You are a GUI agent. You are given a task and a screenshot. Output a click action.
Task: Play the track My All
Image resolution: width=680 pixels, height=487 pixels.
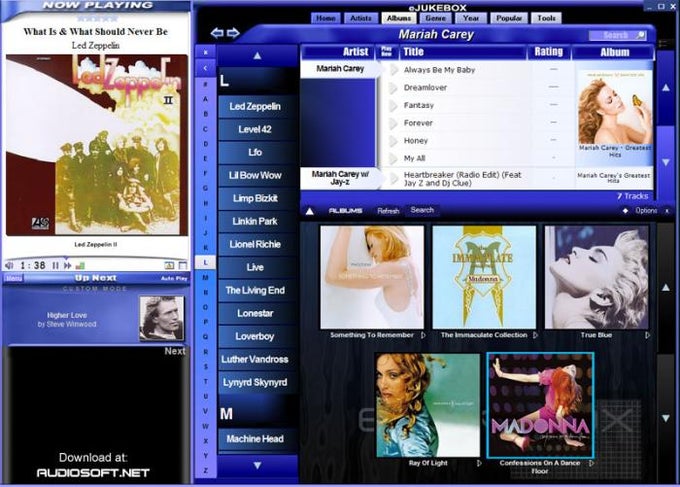click(x=393, y=158)
